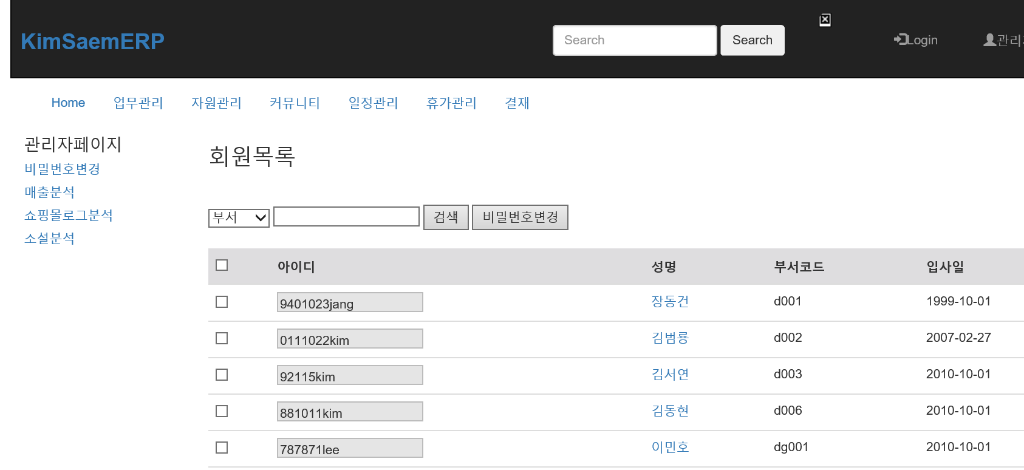Click department code d002
This screenshot has width=1024, height=470.
click(x=788, y=337)
